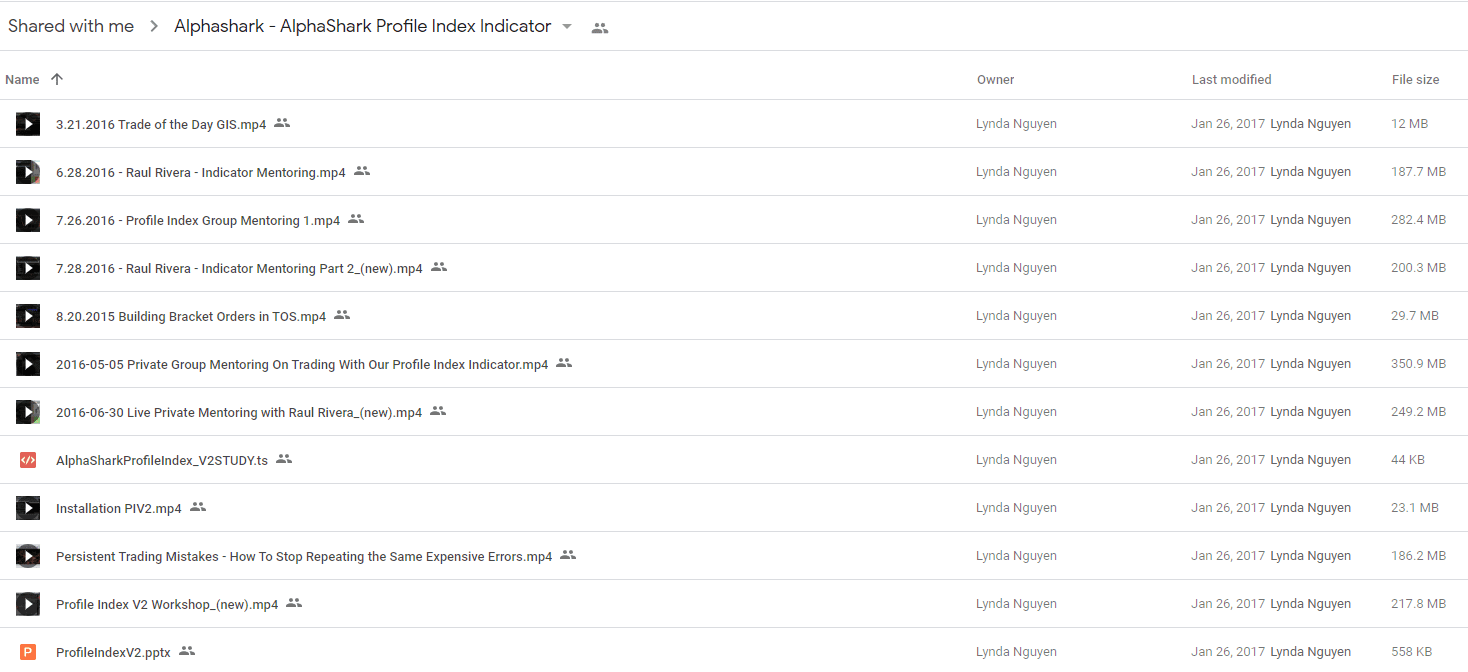
Task: Click the code file icon for AlphaSharkProfileIndex_V2STUDY.ts
Action: pos(28,460)
